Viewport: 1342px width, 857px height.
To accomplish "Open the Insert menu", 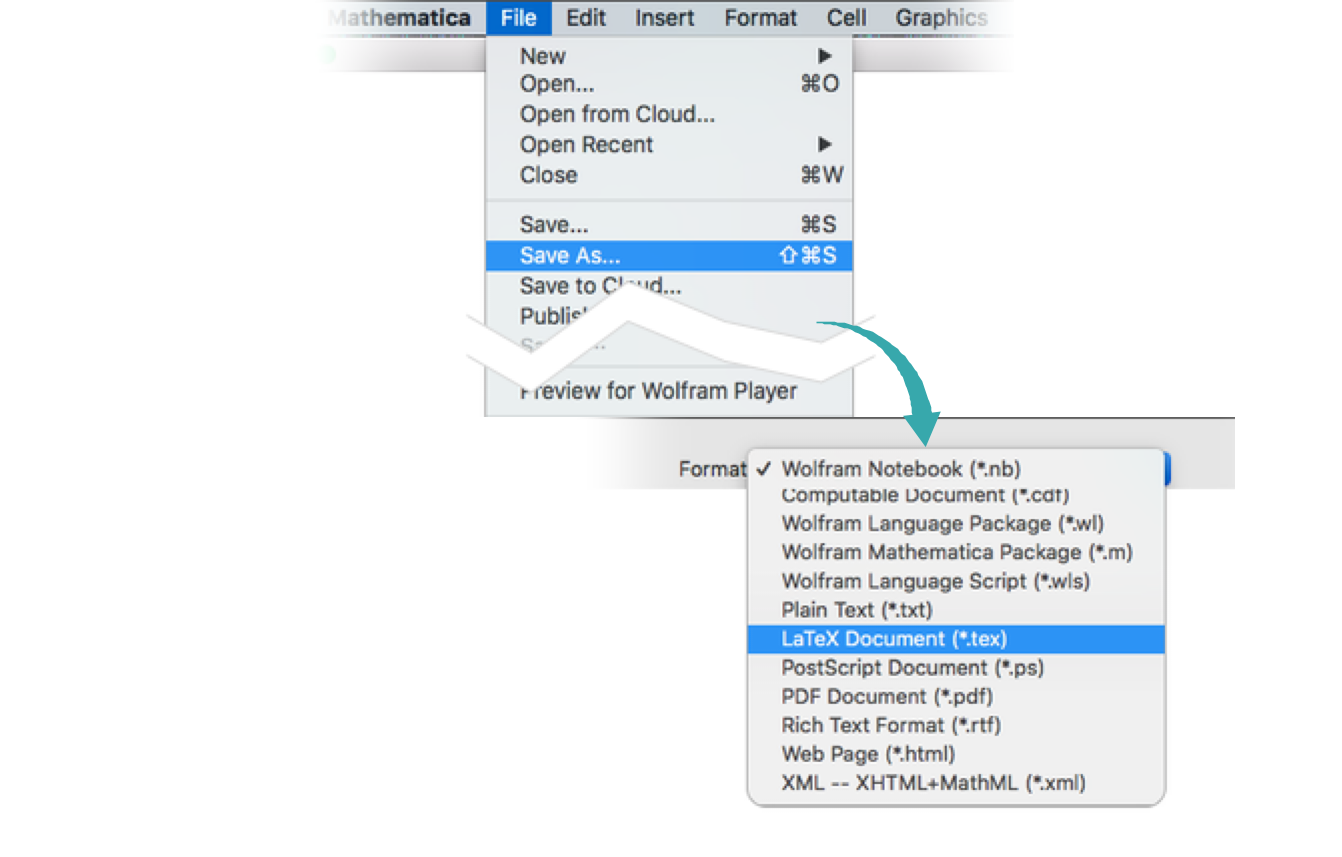I will click(664, 18).
